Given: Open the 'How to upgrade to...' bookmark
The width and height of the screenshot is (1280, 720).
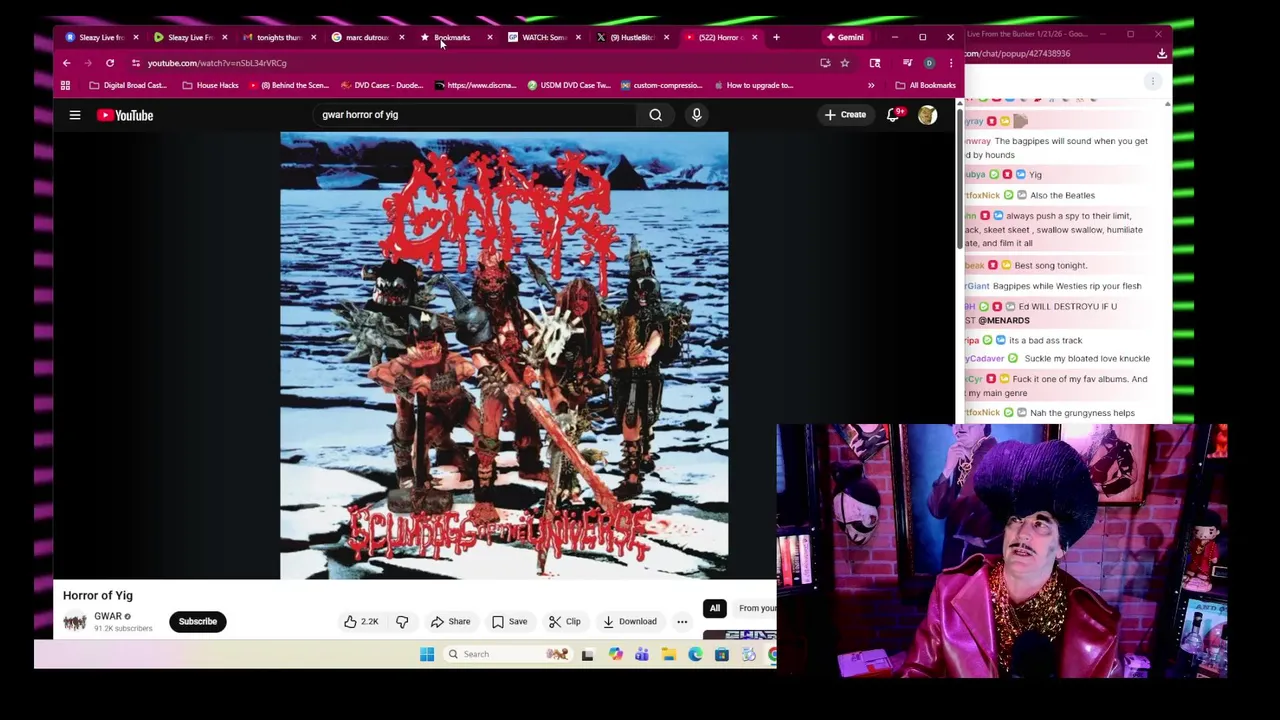Looking at the screenshot, I should (x=753, y=85).
